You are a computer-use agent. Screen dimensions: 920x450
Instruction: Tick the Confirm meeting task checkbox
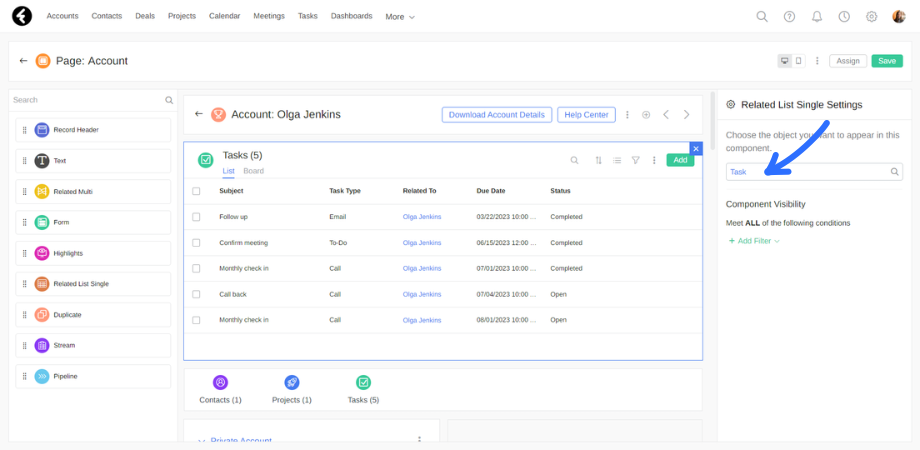click(x=196, y=243)
